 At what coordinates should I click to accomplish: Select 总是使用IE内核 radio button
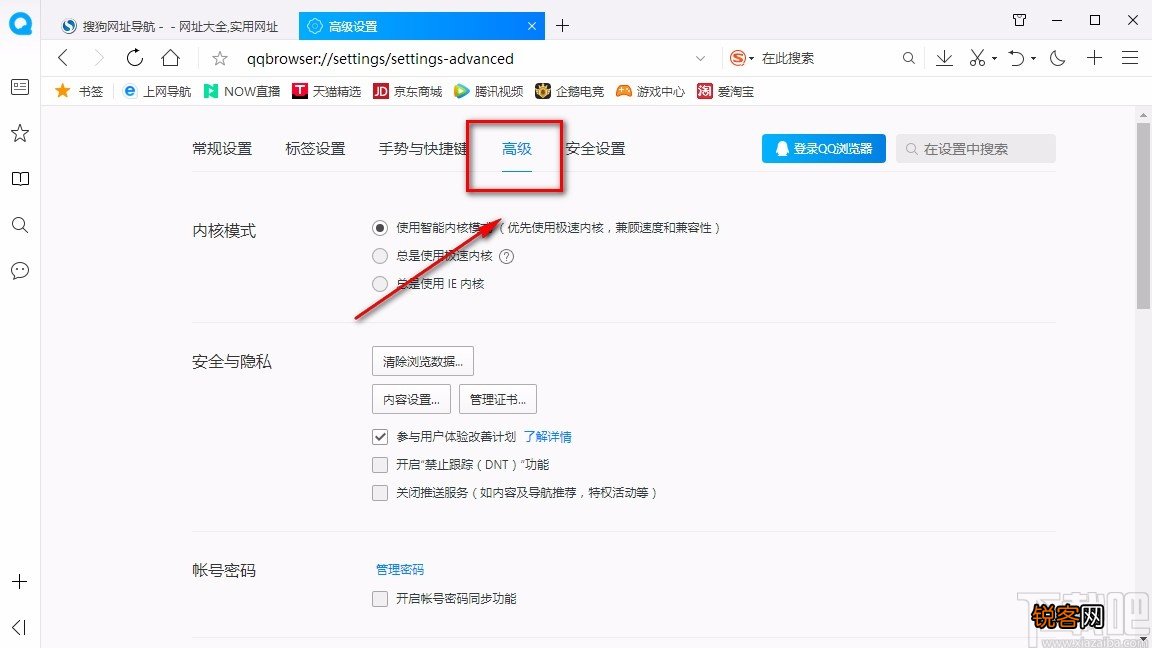pyautogui.click(x=380, y=284)
